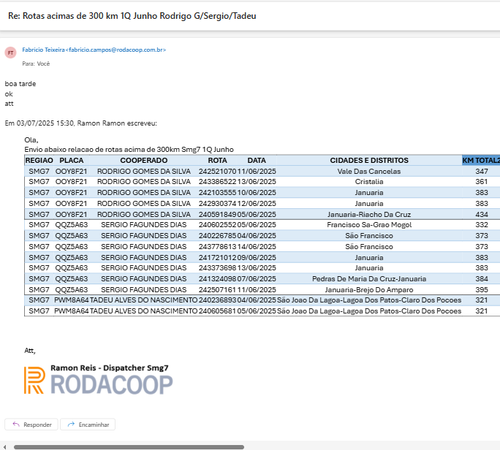Viewport: 500px width, 450px height.
Task: Click the Encaminhar button
Action: click(88, 424)
